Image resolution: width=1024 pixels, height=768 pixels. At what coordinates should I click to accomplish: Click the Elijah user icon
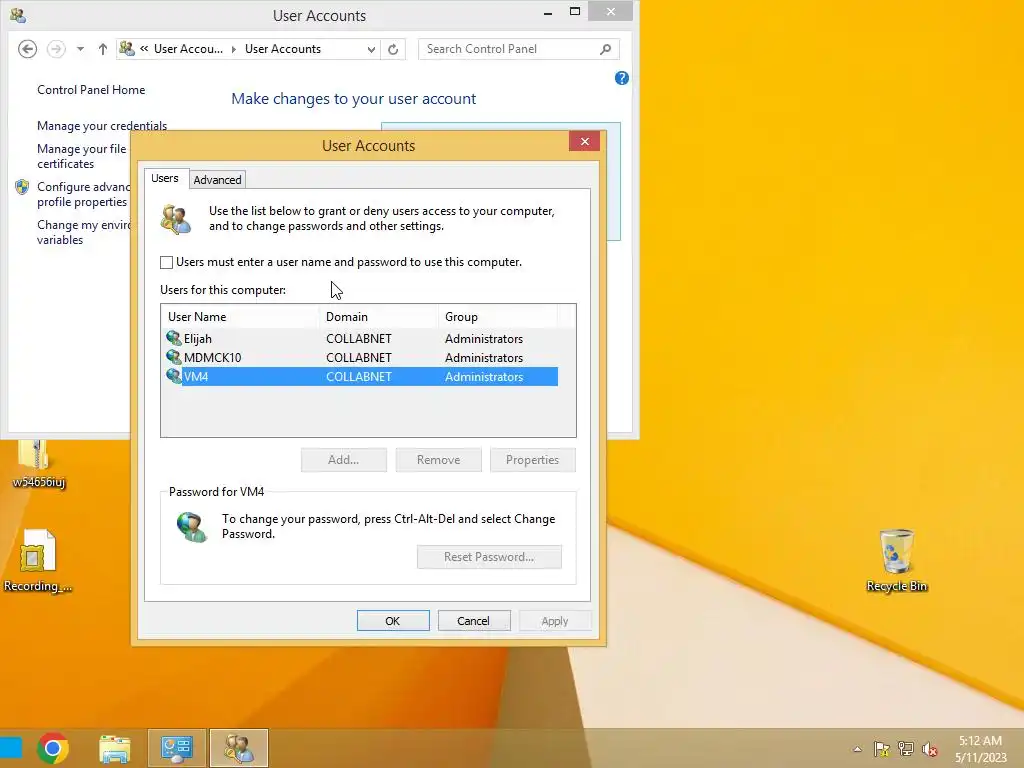pos(173,338)
